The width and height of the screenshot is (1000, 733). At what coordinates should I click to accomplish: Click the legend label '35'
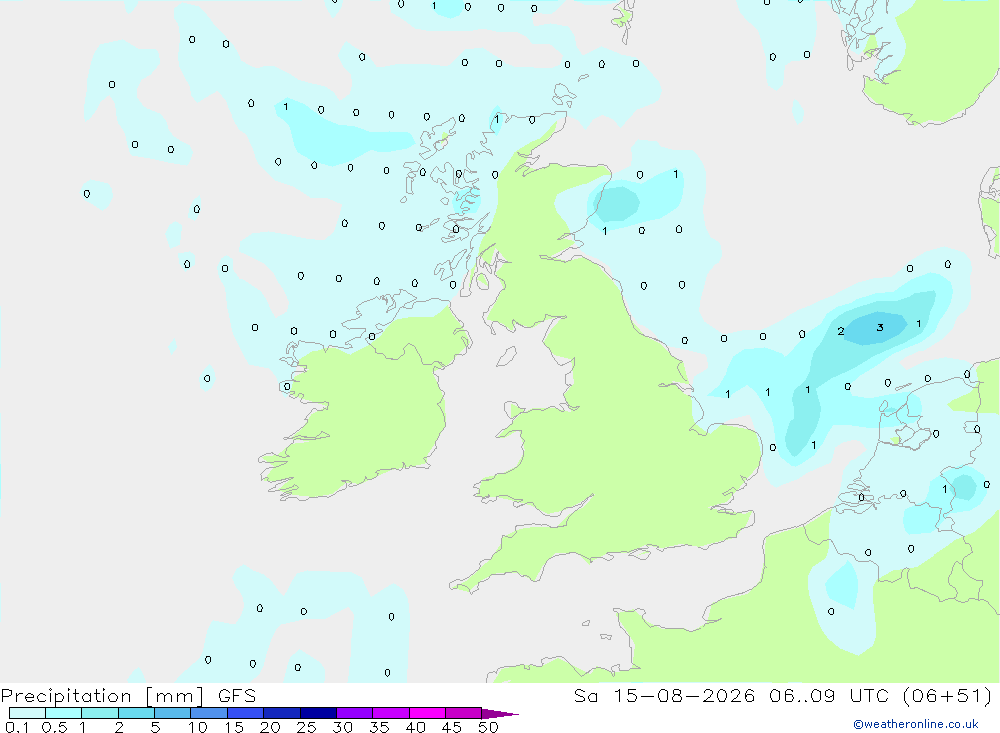(379, 727)
